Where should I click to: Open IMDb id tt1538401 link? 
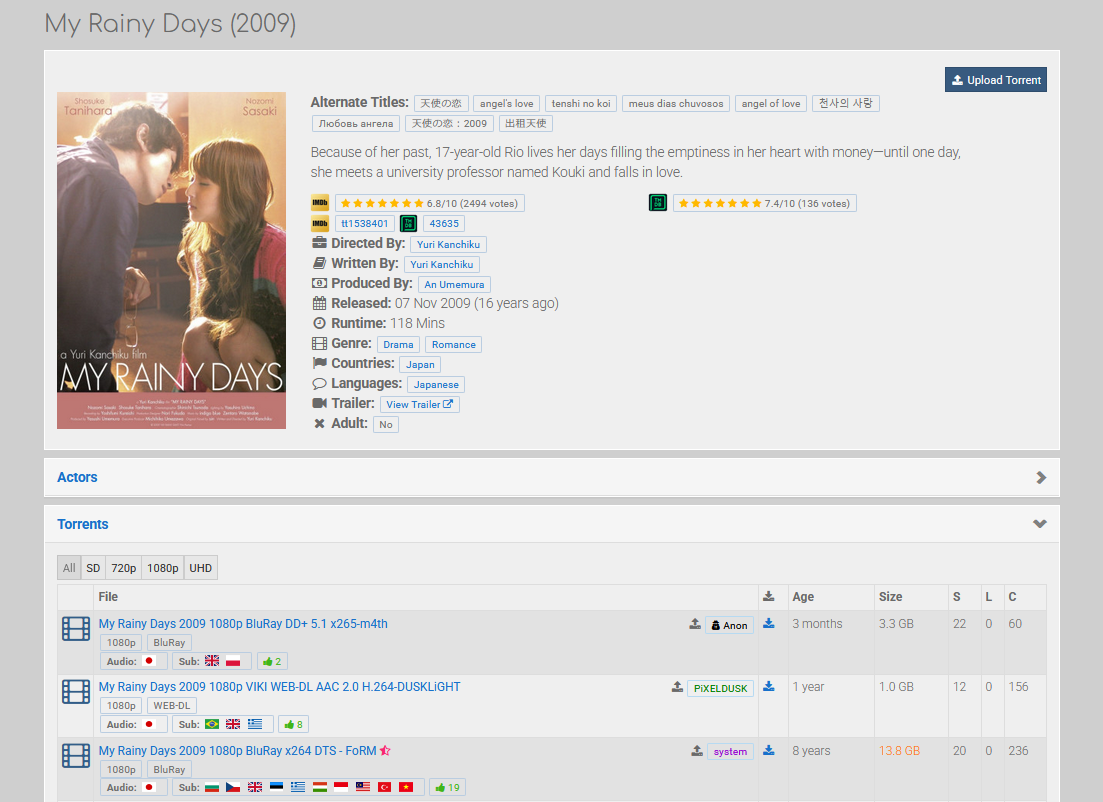[x=364, y=224]
